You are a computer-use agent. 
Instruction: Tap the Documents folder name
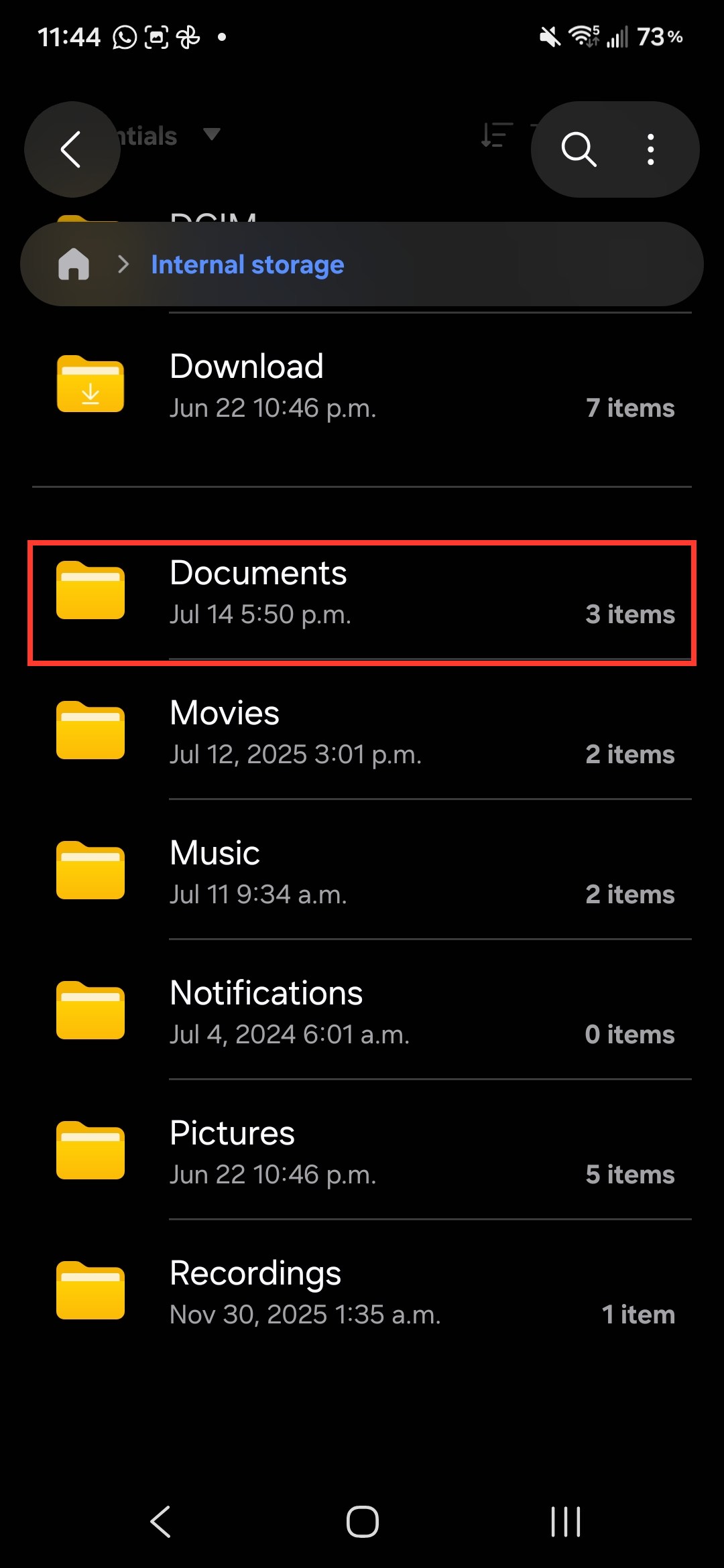(258, 573)
